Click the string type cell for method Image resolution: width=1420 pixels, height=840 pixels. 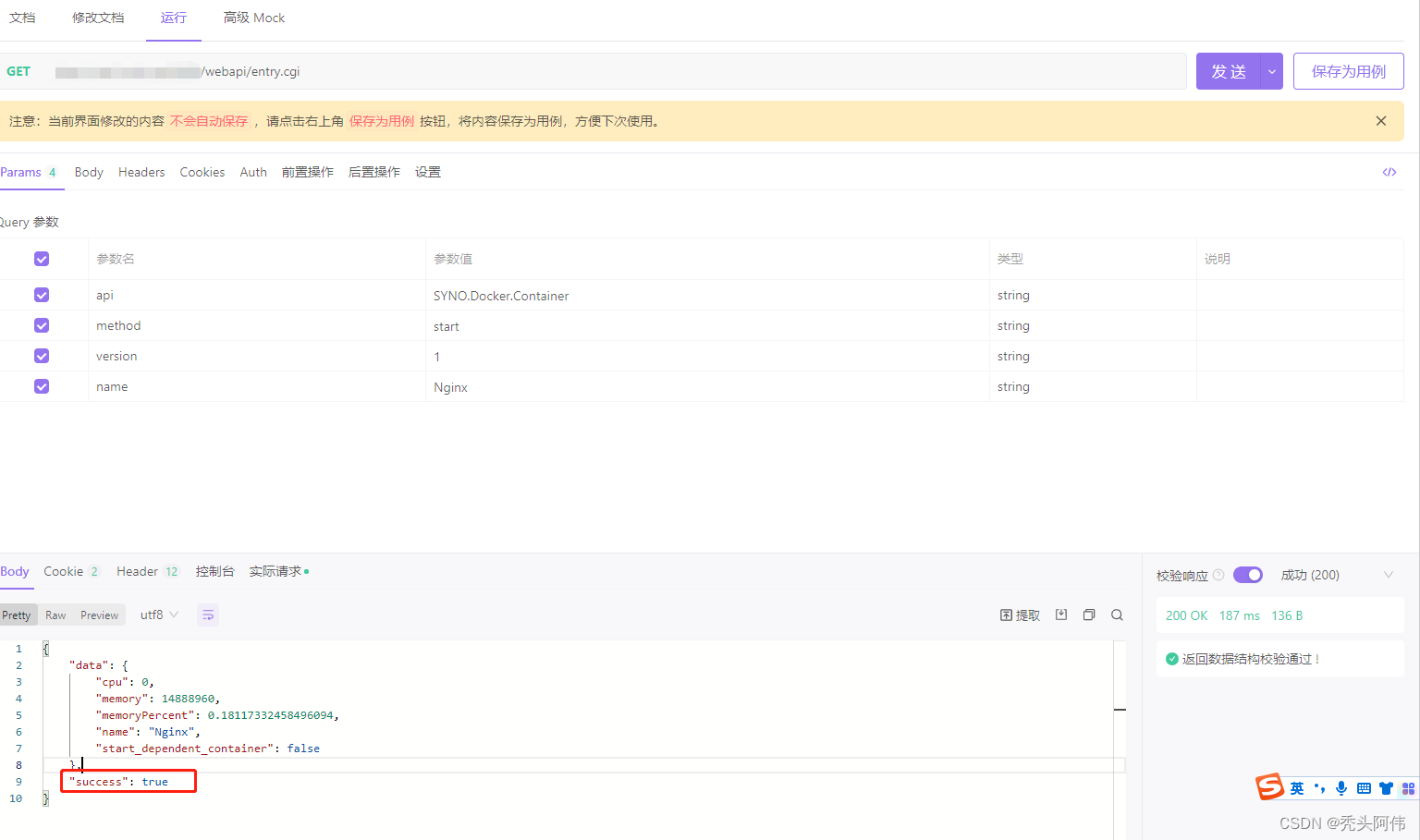(1093, 325)
